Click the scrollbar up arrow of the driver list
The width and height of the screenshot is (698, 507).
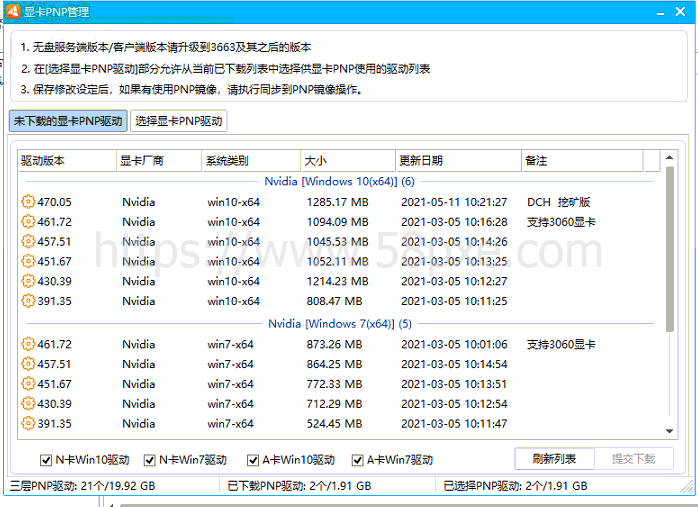pyautogui.click(x=670, y=158)
